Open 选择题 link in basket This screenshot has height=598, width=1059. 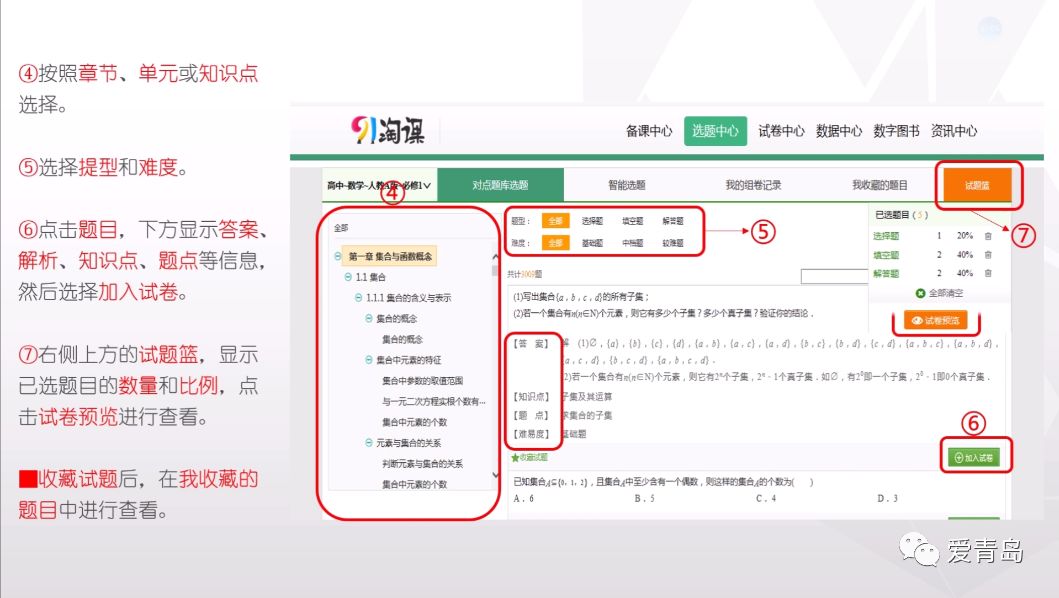885,236
